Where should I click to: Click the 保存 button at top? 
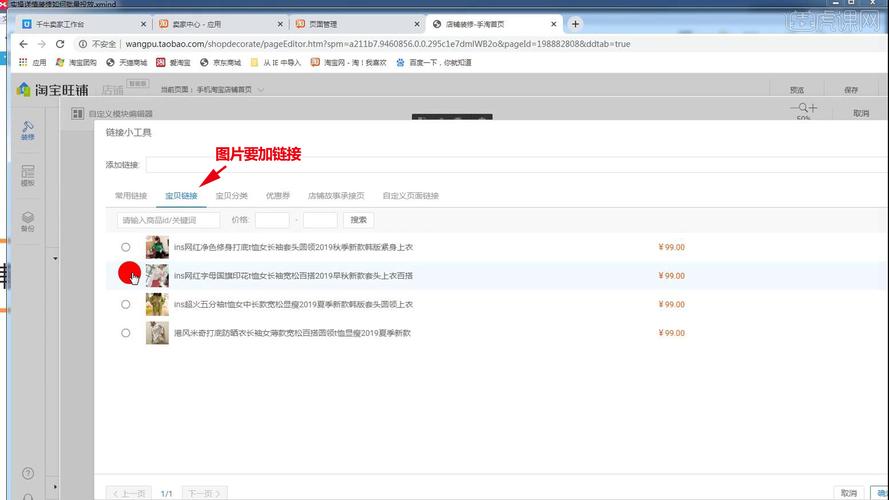click(851, 90)
